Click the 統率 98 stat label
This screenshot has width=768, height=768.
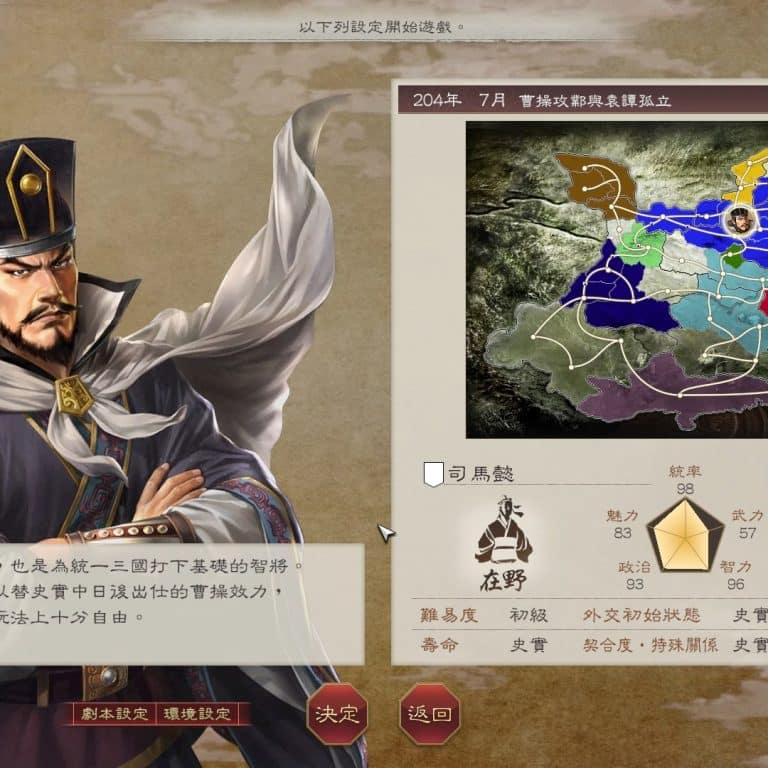(685, 480)
